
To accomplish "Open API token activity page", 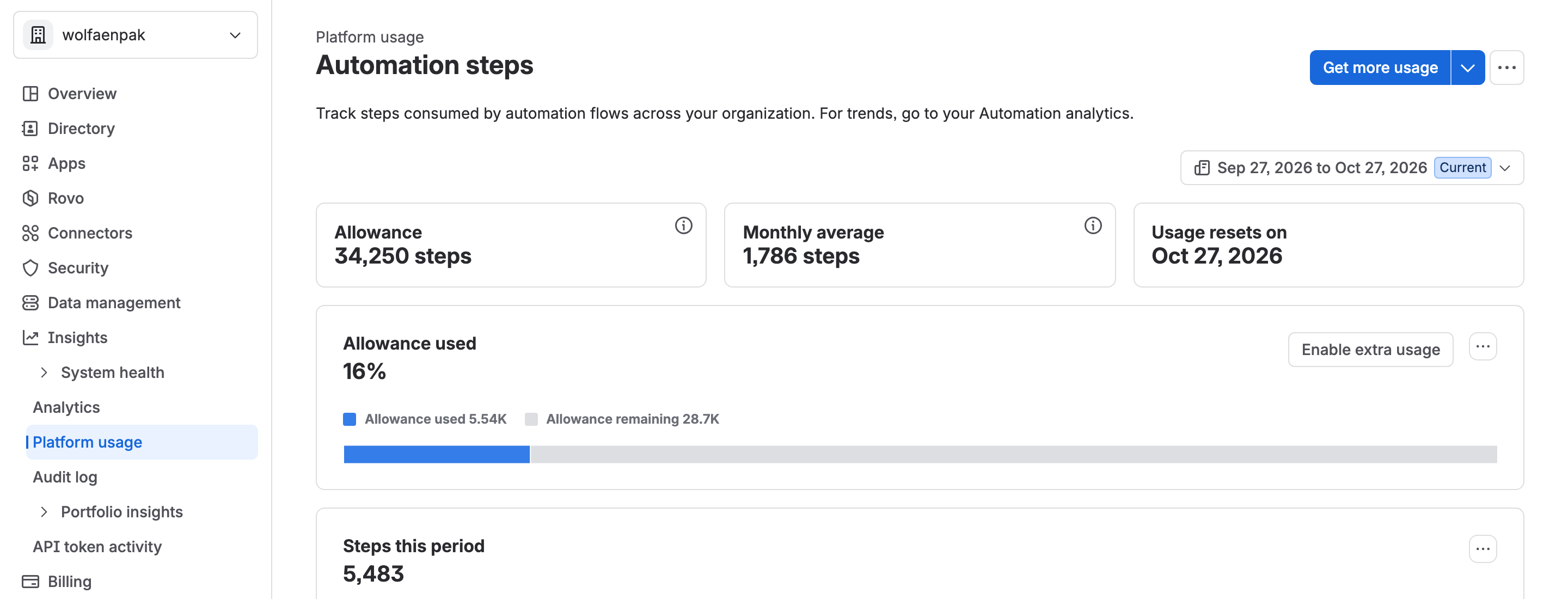I will [97, 547].
